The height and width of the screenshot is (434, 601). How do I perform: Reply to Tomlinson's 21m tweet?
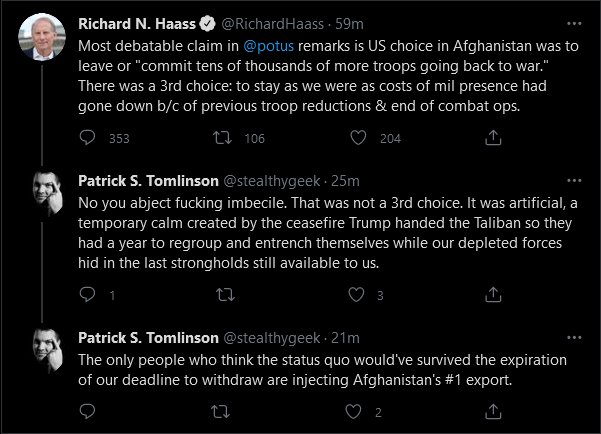[x=87, y=411]
